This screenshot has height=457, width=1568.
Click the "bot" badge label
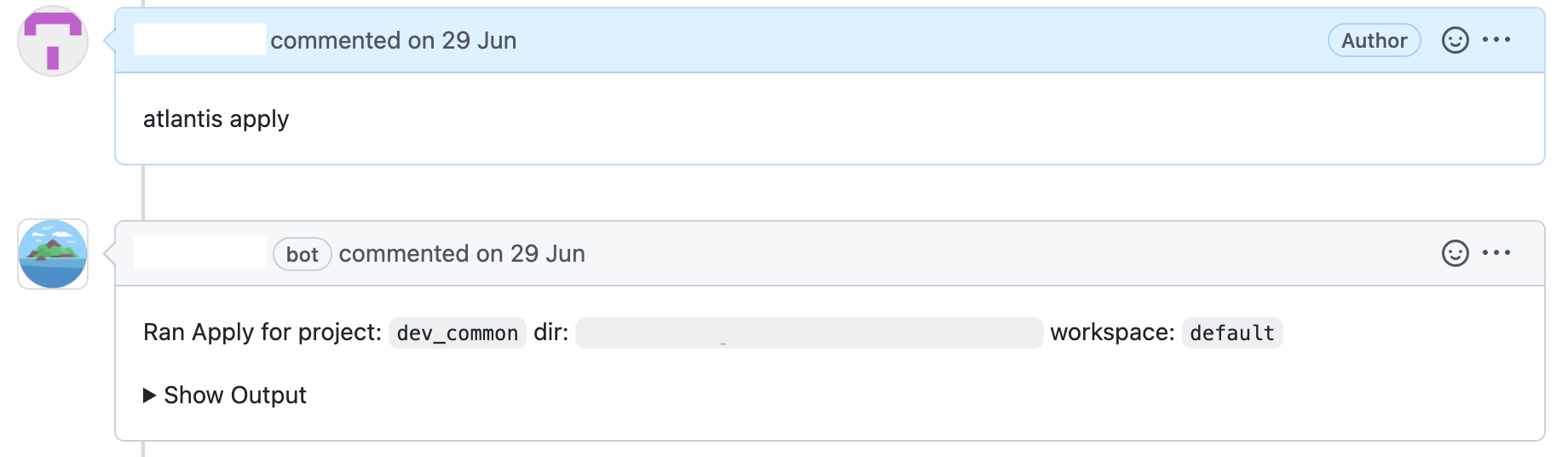coord(302,254)
